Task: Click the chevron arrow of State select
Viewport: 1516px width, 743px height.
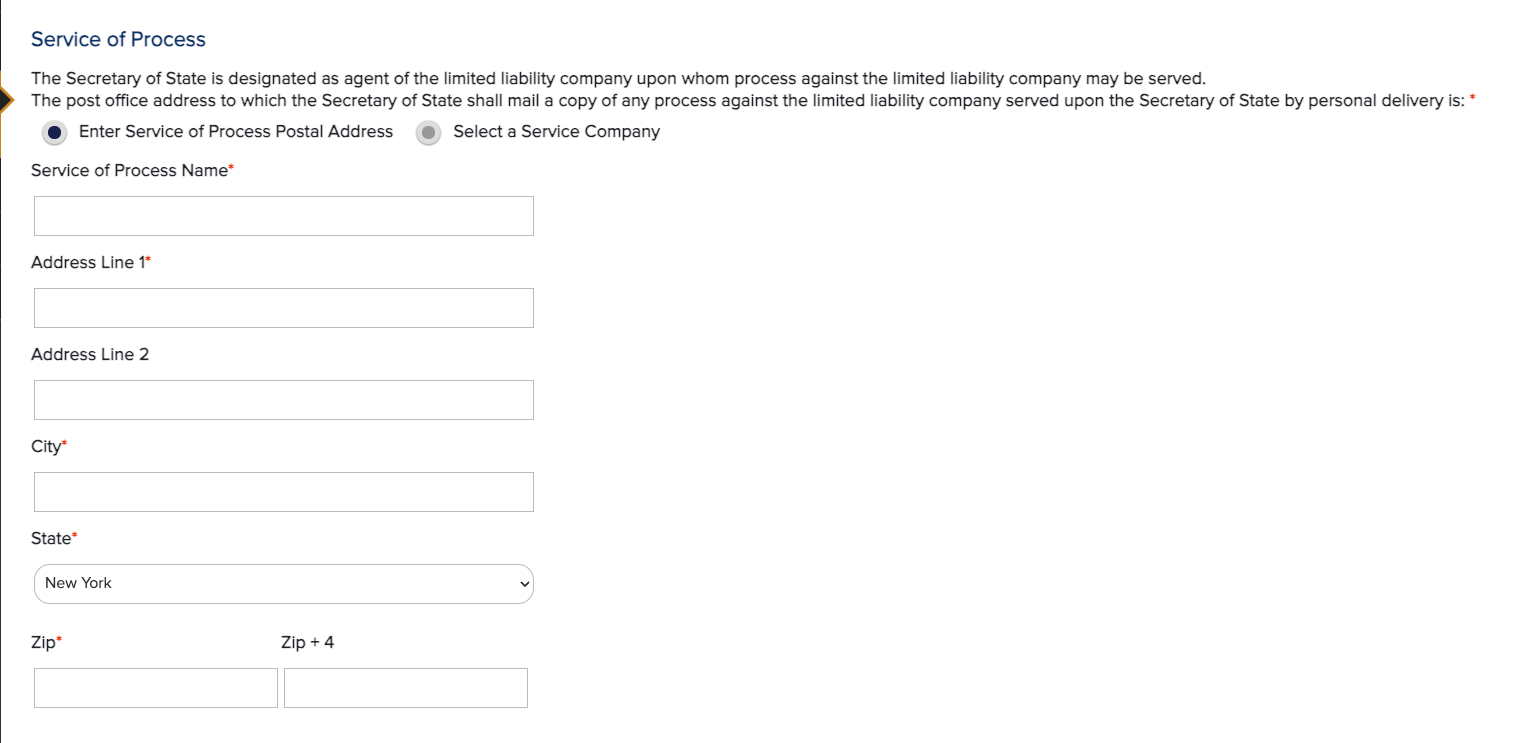Action: [x=525, y=584]
